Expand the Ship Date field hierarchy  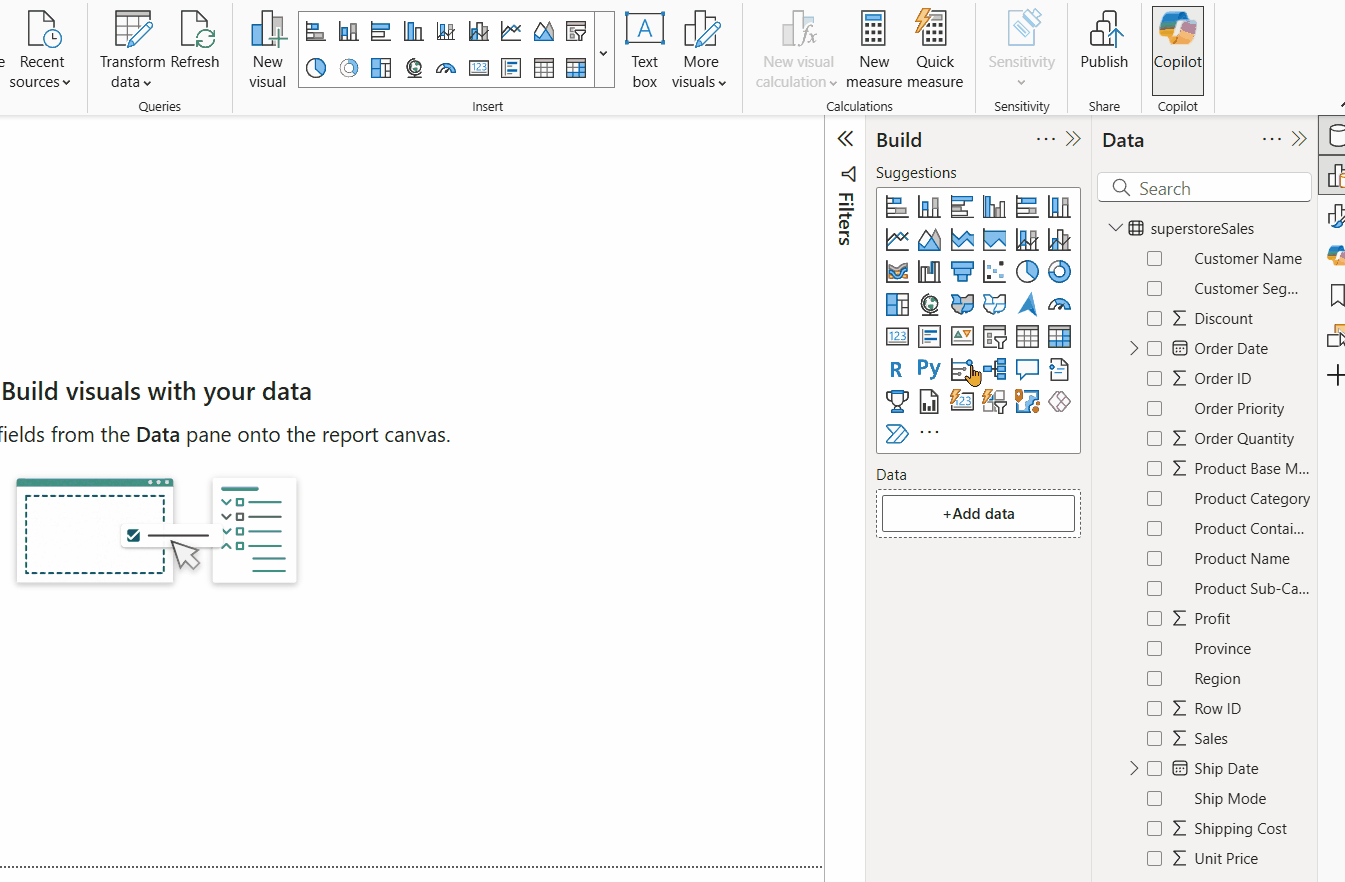coord(1133,768)
